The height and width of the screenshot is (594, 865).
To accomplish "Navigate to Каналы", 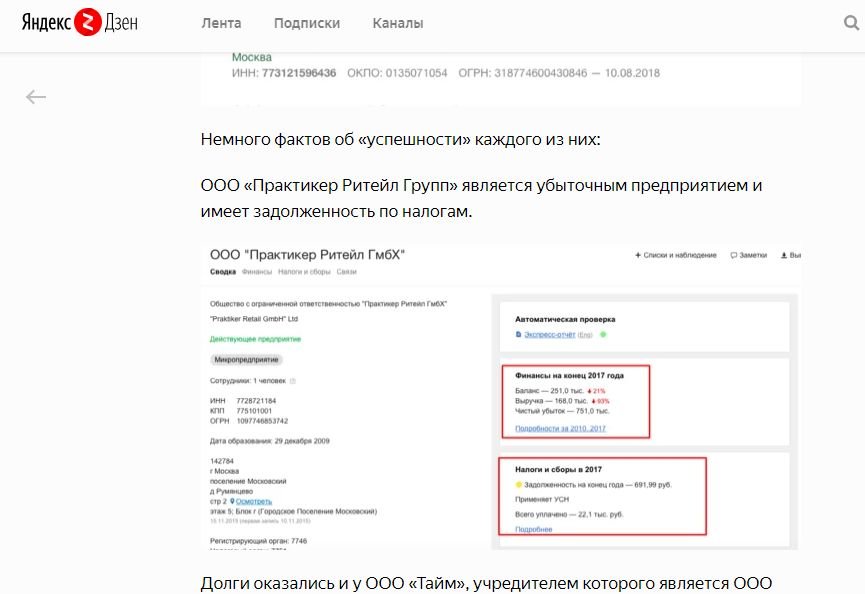I will tap(397, 23).
